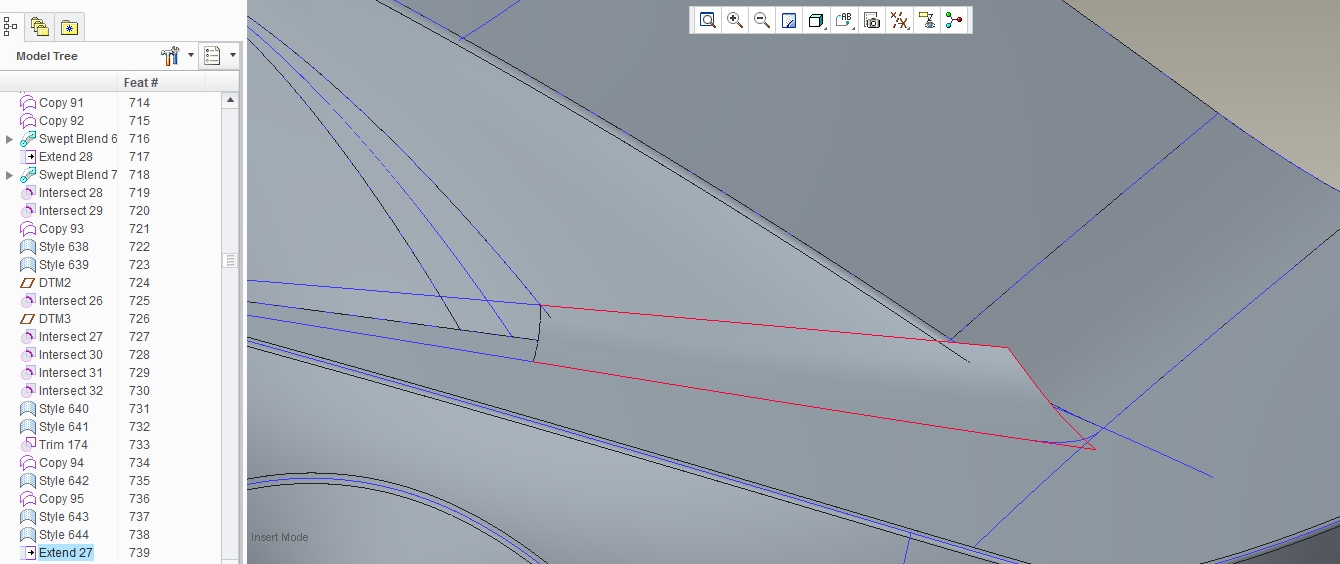Viewport: 1340px width, 564px height.
Task: Select Swept Blend 7 in the tree
Action: pyautogui.click(x=78, y=175)
